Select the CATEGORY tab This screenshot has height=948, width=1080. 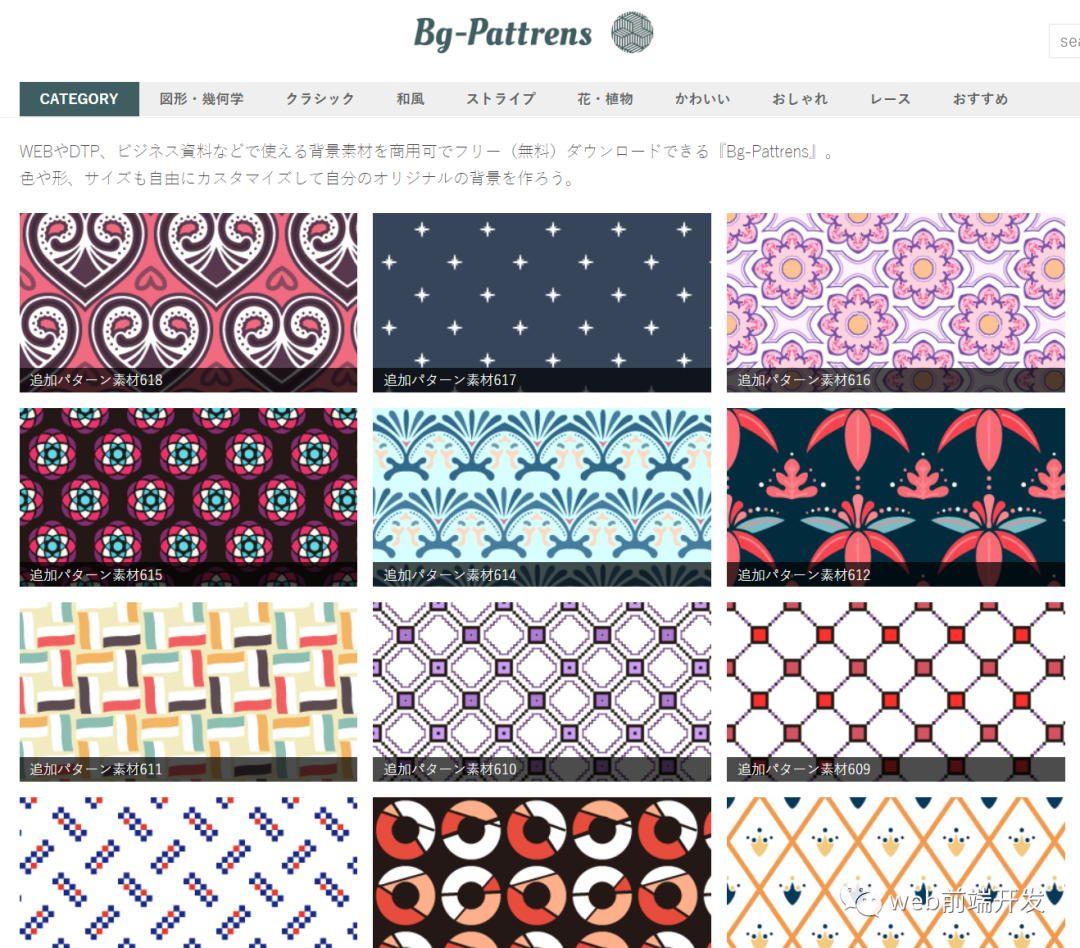click(x=79, y=99)
